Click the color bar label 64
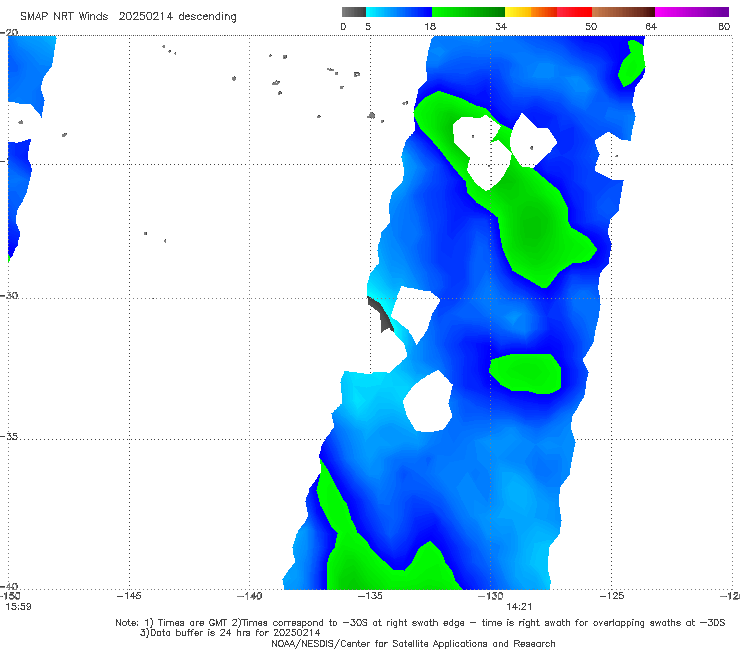The image size is (740, 650). (651, 27)
